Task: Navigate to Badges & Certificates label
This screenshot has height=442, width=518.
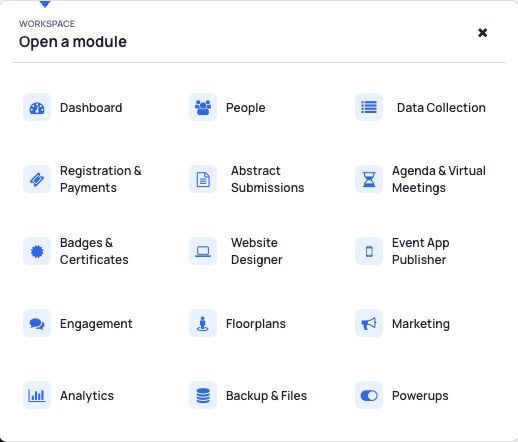Action: click(94, 251)
